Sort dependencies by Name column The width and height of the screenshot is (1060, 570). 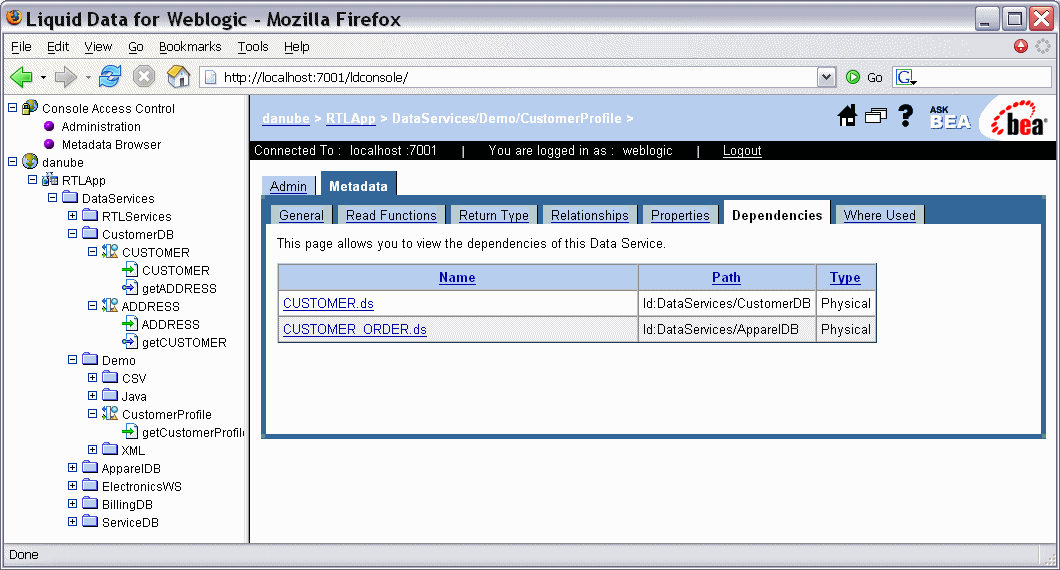tap(457, 277)
